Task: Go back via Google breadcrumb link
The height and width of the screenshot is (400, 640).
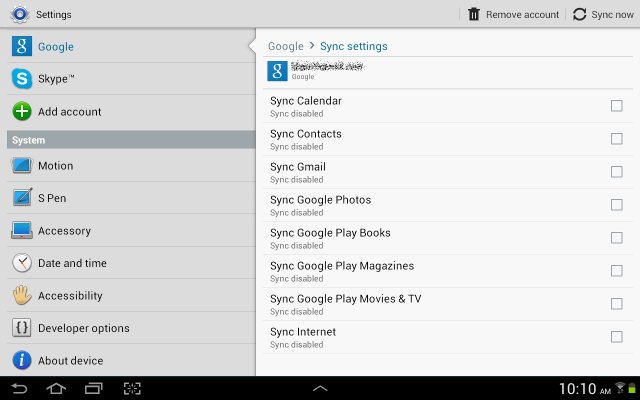Action: click(286, 47)
